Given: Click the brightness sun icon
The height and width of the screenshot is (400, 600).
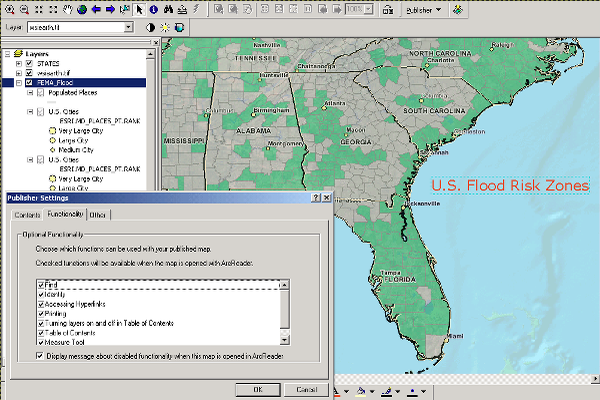Looking at the screenshot, I should coord(165,28).
